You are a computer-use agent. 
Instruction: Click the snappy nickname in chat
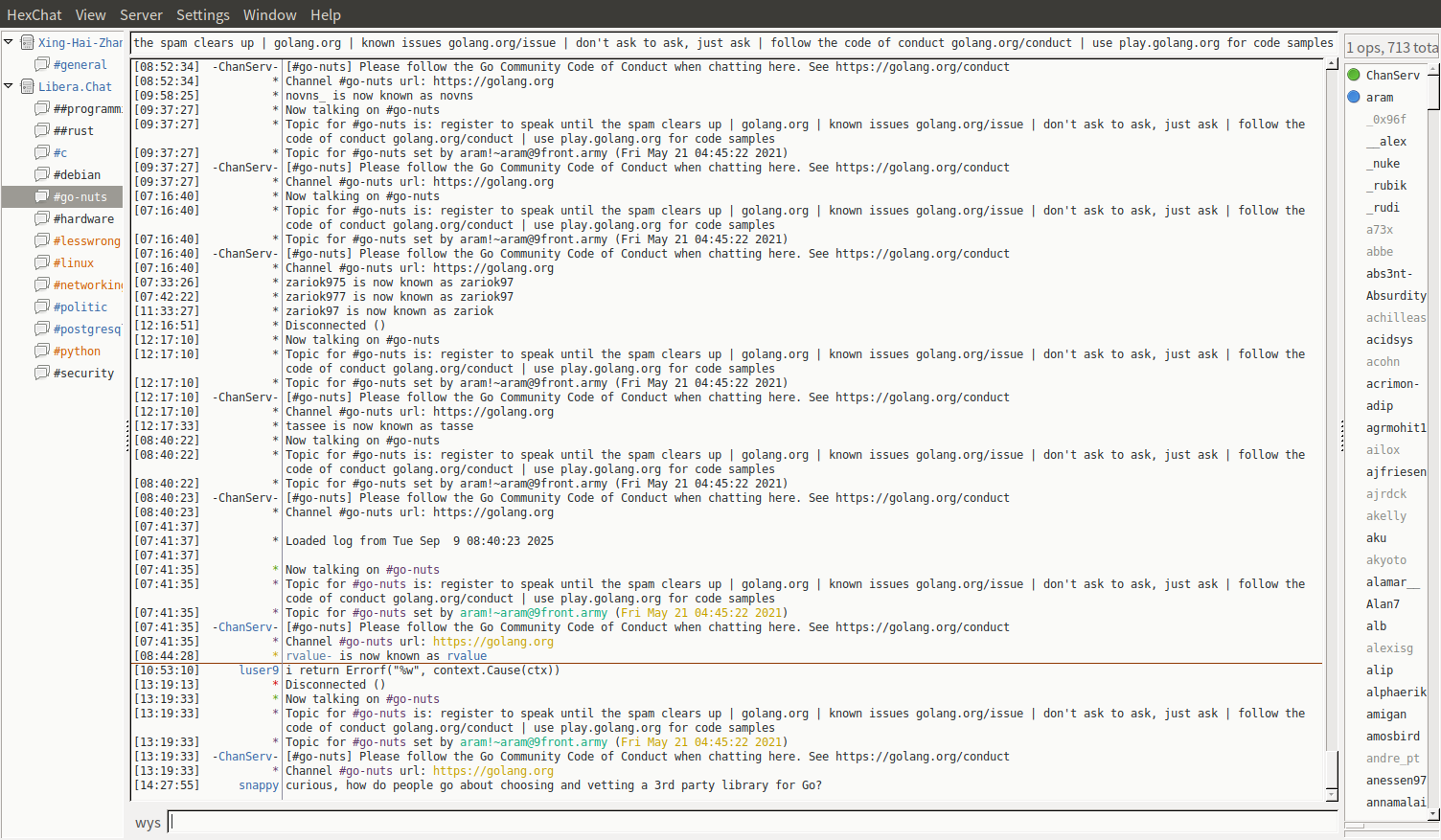(x=259, y=785)
